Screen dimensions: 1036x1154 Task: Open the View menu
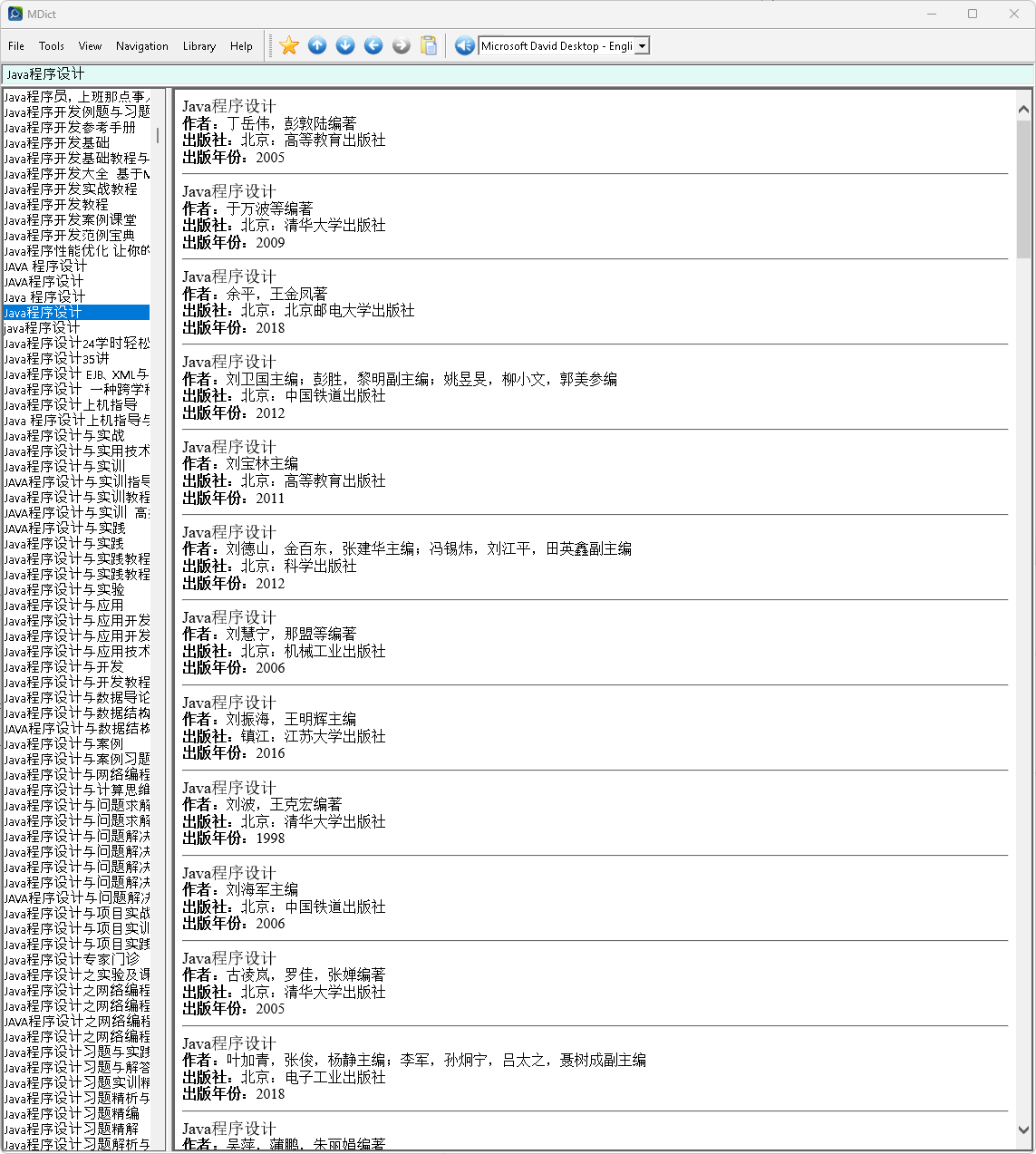pyautogui.click(x=90, y=46)
